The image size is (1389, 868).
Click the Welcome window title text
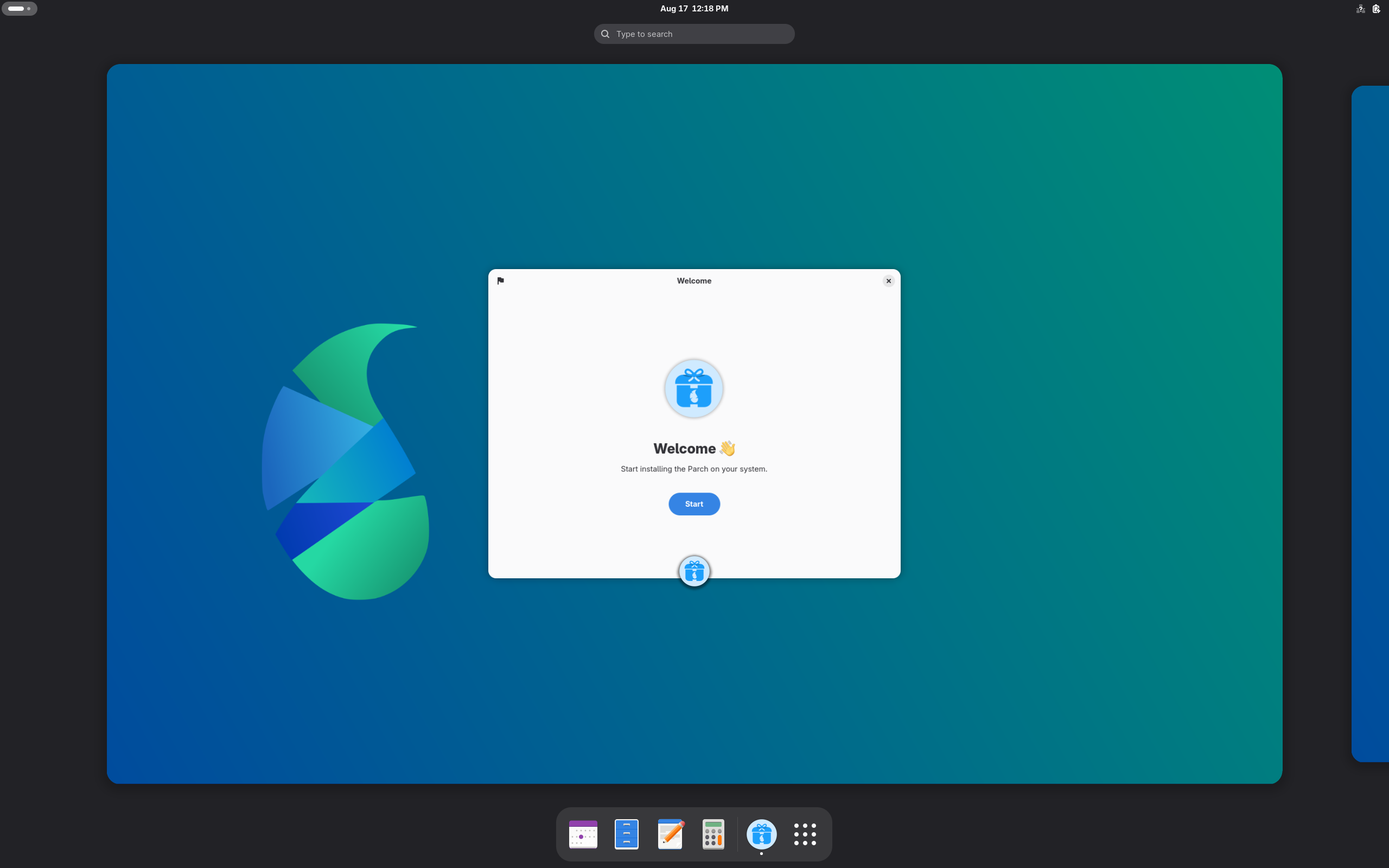[694, 280]
